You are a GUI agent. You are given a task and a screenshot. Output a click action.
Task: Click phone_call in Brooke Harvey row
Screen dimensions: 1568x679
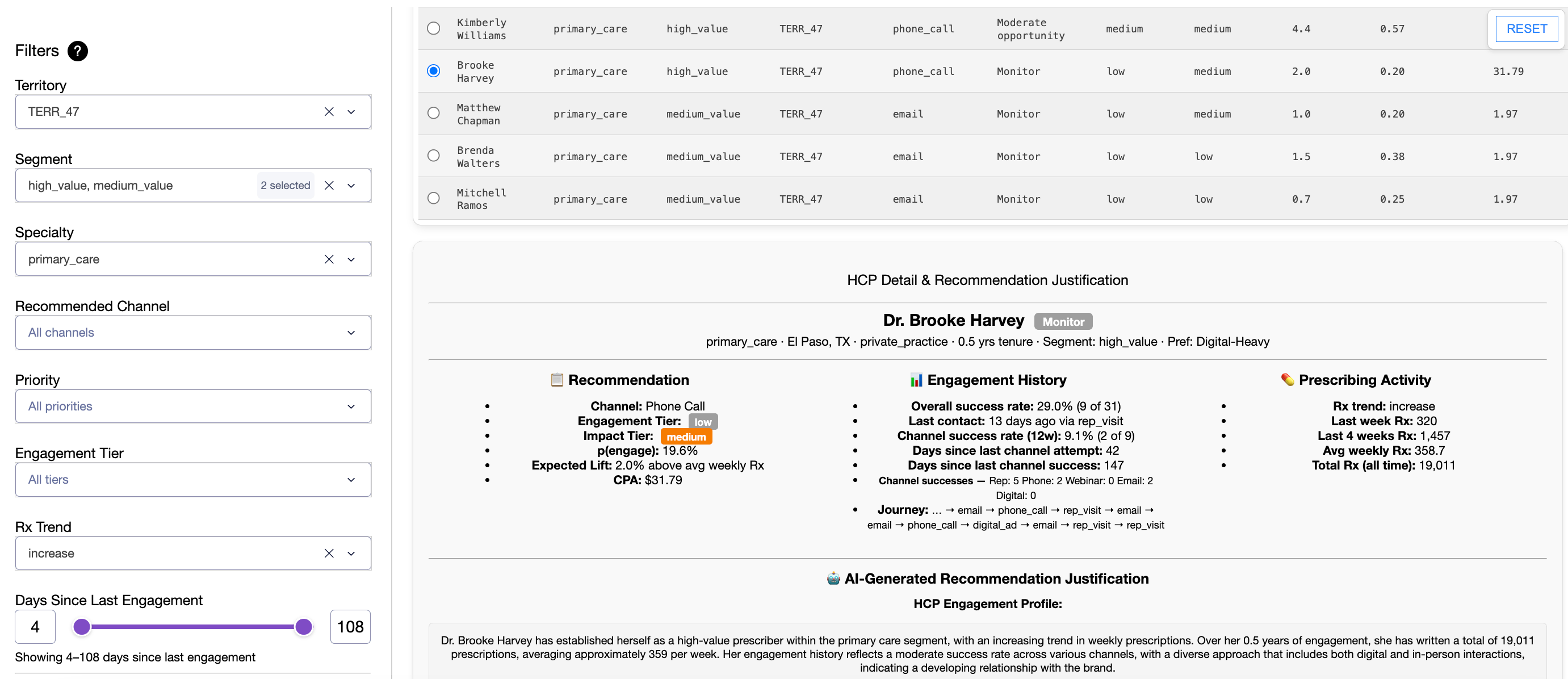click(923, 71)
